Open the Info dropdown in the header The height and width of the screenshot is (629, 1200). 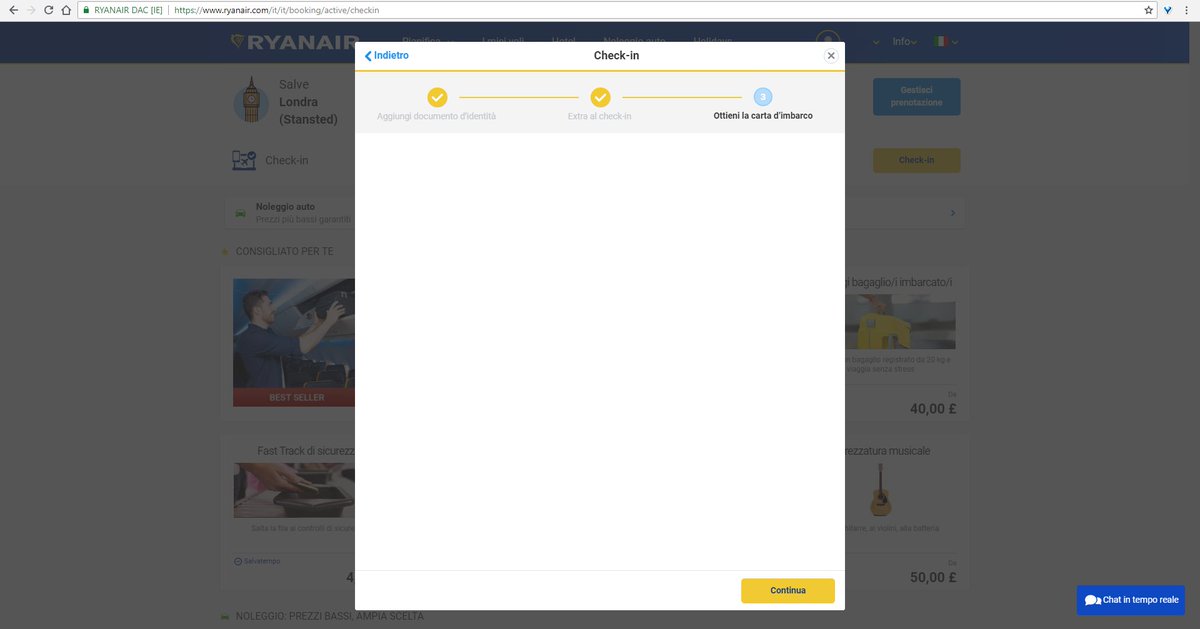905,42
